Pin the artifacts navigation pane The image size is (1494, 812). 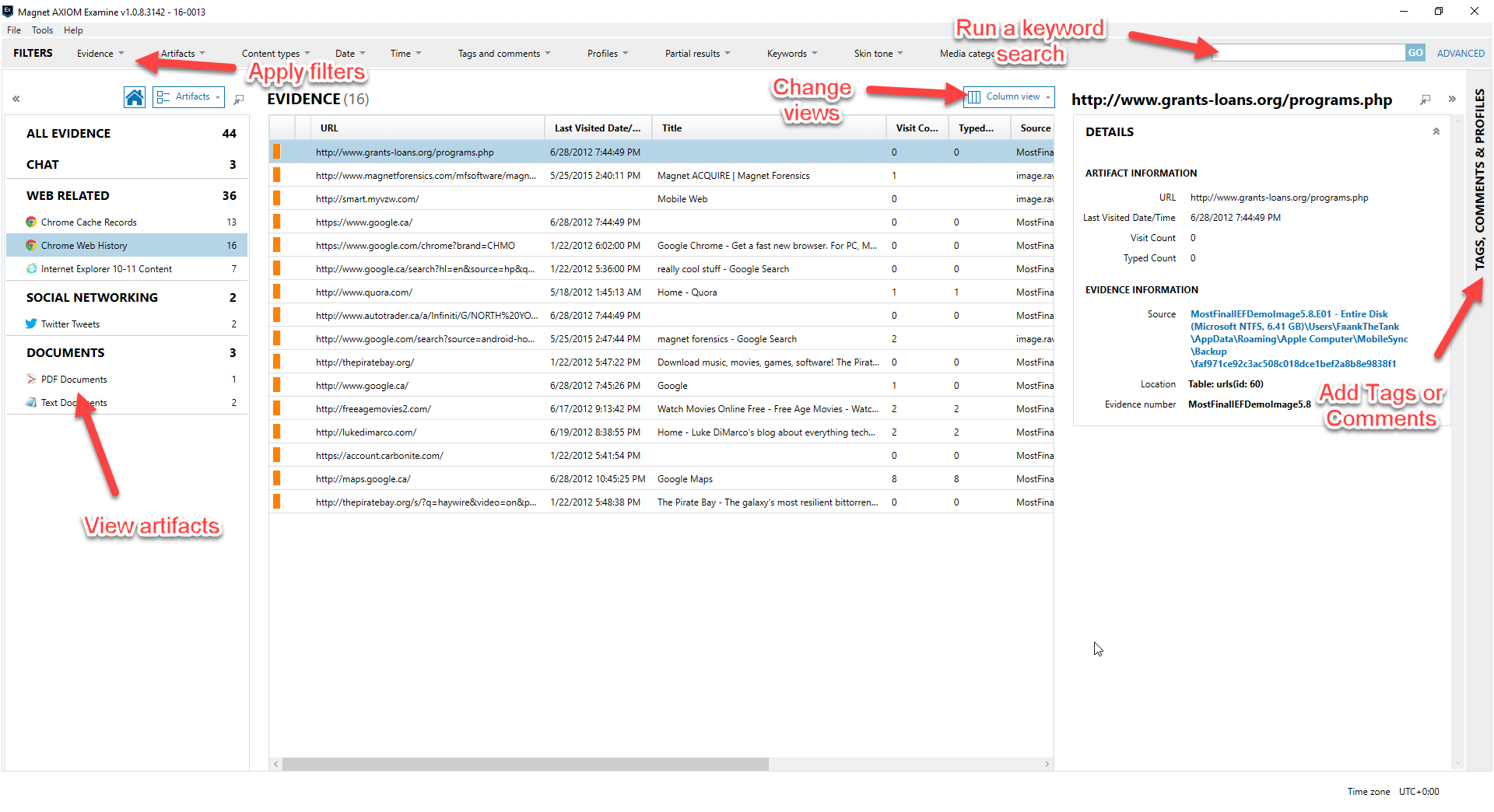point(239,99)
